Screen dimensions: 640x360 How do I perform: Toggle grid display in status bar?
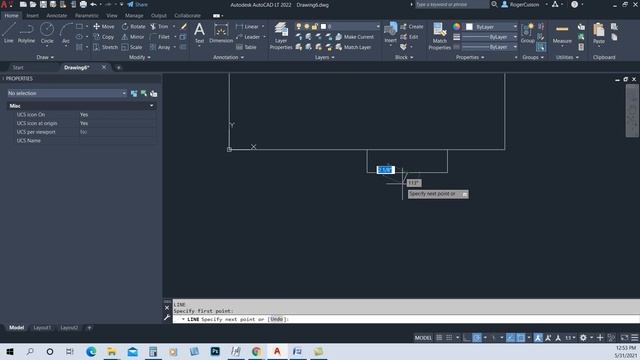pyautogui.click(x=439, y=338)
